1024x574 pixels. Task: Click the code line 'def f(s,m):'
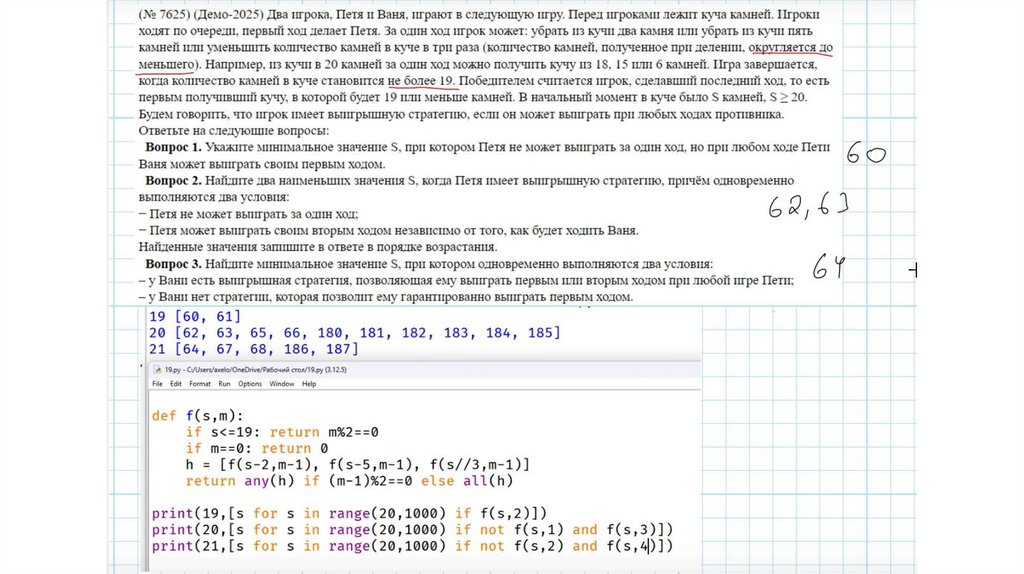tap(197, 416)
